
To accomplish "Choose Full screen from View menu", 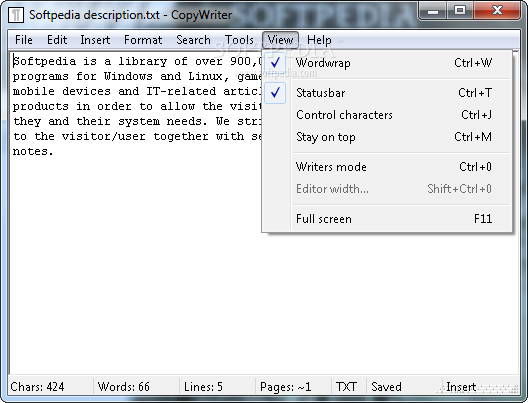I will point(387,219).
